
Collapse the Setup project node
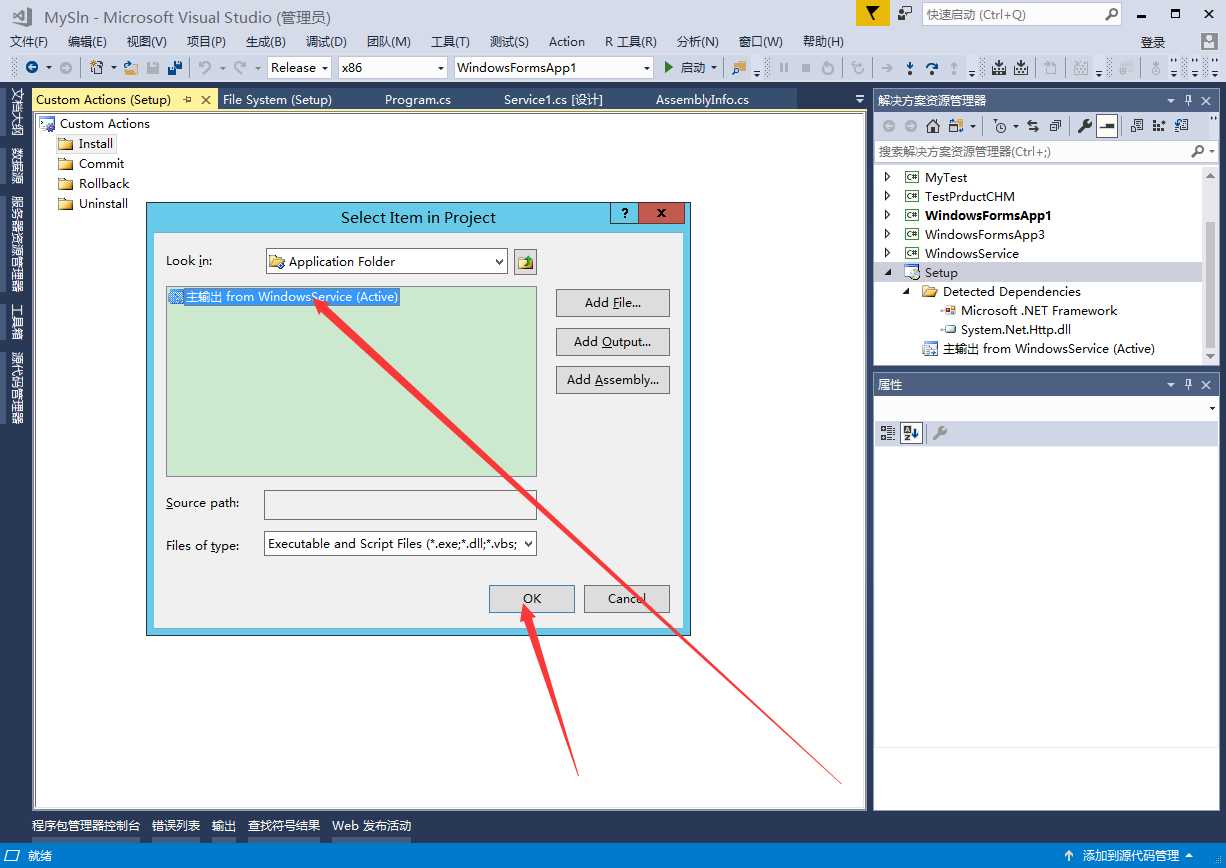click(887, 273)
